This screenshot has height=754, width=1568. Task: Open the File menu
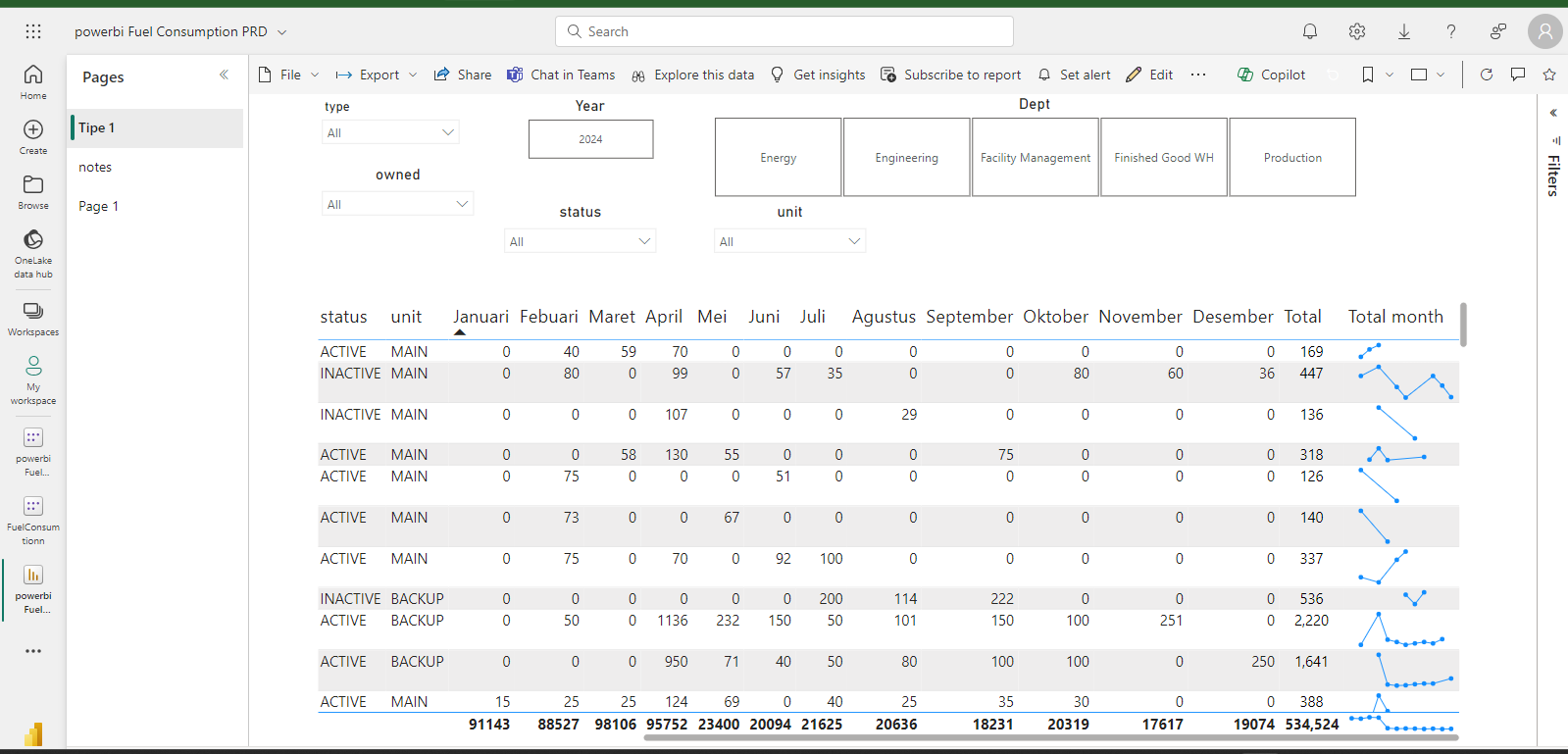[x=288, y=75]
